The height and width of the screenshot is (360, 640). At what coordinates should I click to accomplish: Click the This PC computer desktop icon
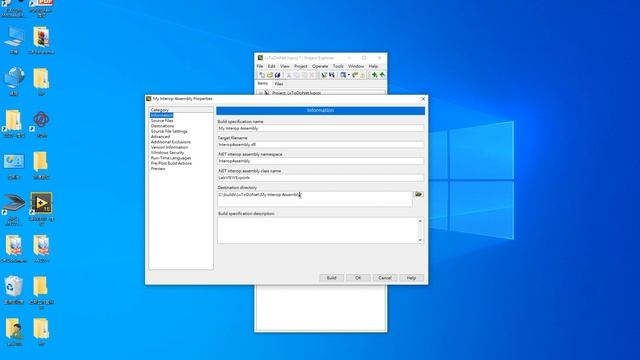click(14, 38)
